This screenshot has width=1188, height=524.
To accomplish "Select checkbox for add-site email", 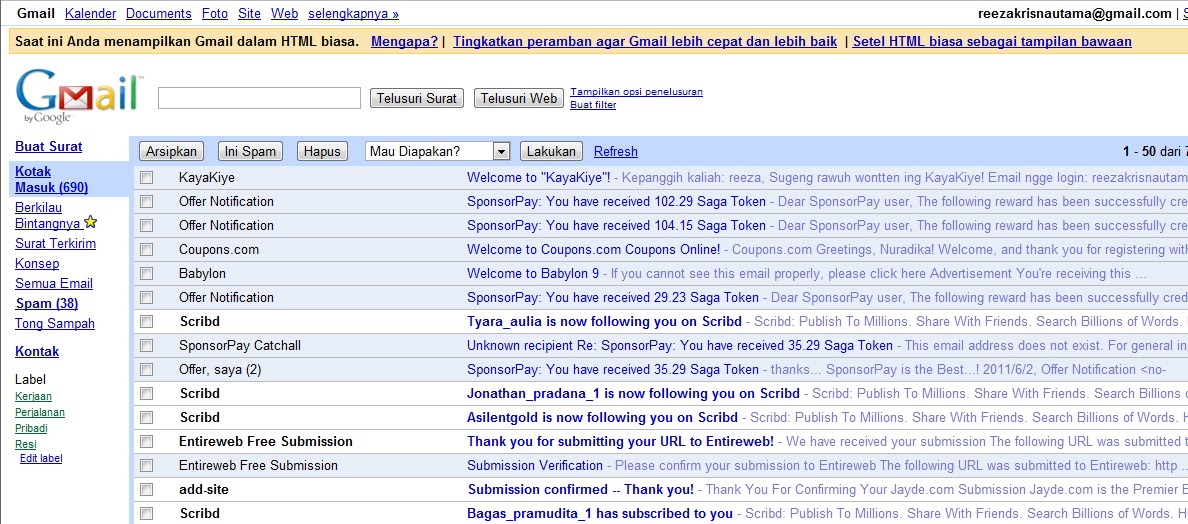I will (x=146, y=490).
